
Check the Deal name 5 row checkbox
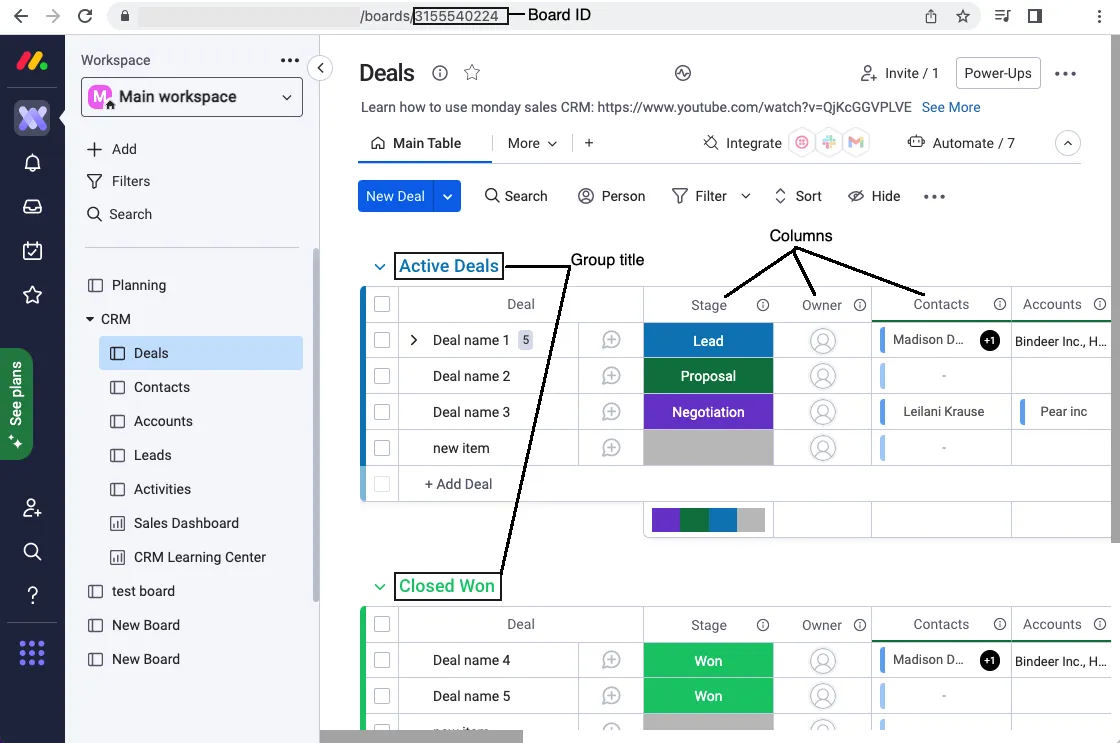[382, 696]
